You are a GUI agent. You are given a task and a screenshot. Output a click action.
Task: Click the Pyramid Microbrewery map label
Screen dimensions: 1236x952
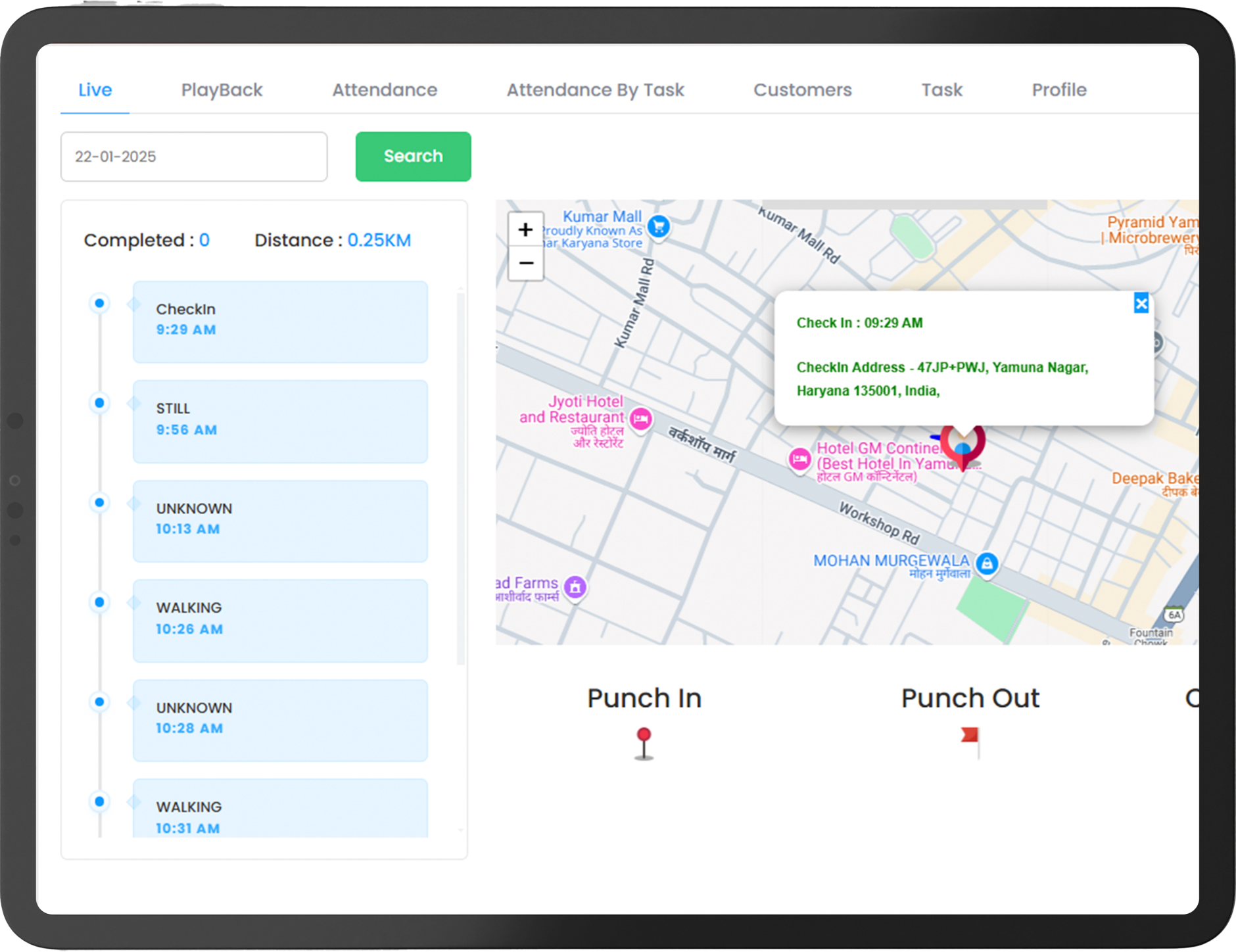coord(1152,230)
